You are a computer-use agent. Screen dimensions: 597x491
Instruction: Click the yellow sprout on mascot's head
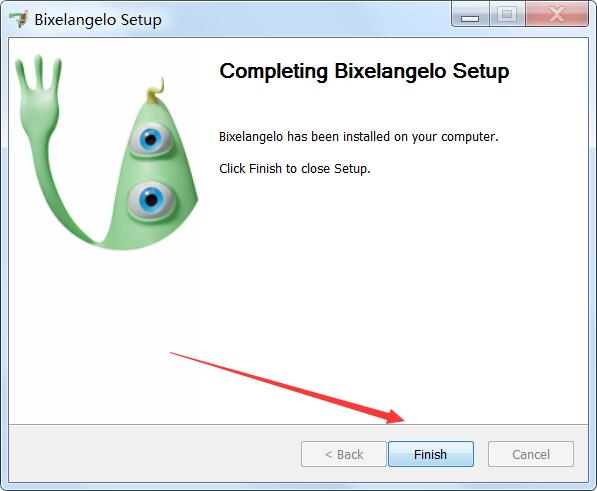pyautogui.click(x=156, y=91)
